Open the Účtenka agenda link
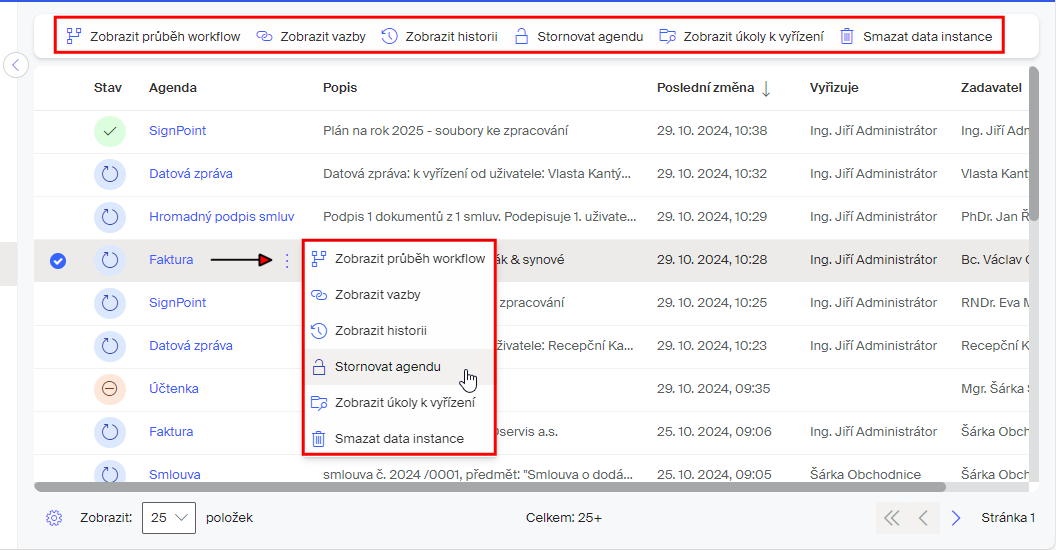The image size is (1056, 550). (x=174, y=389)
